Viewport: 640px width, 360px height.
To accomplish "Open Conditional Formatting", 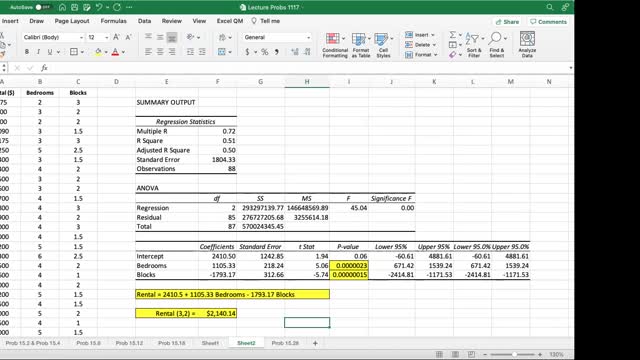I will (x=335, y=45).
